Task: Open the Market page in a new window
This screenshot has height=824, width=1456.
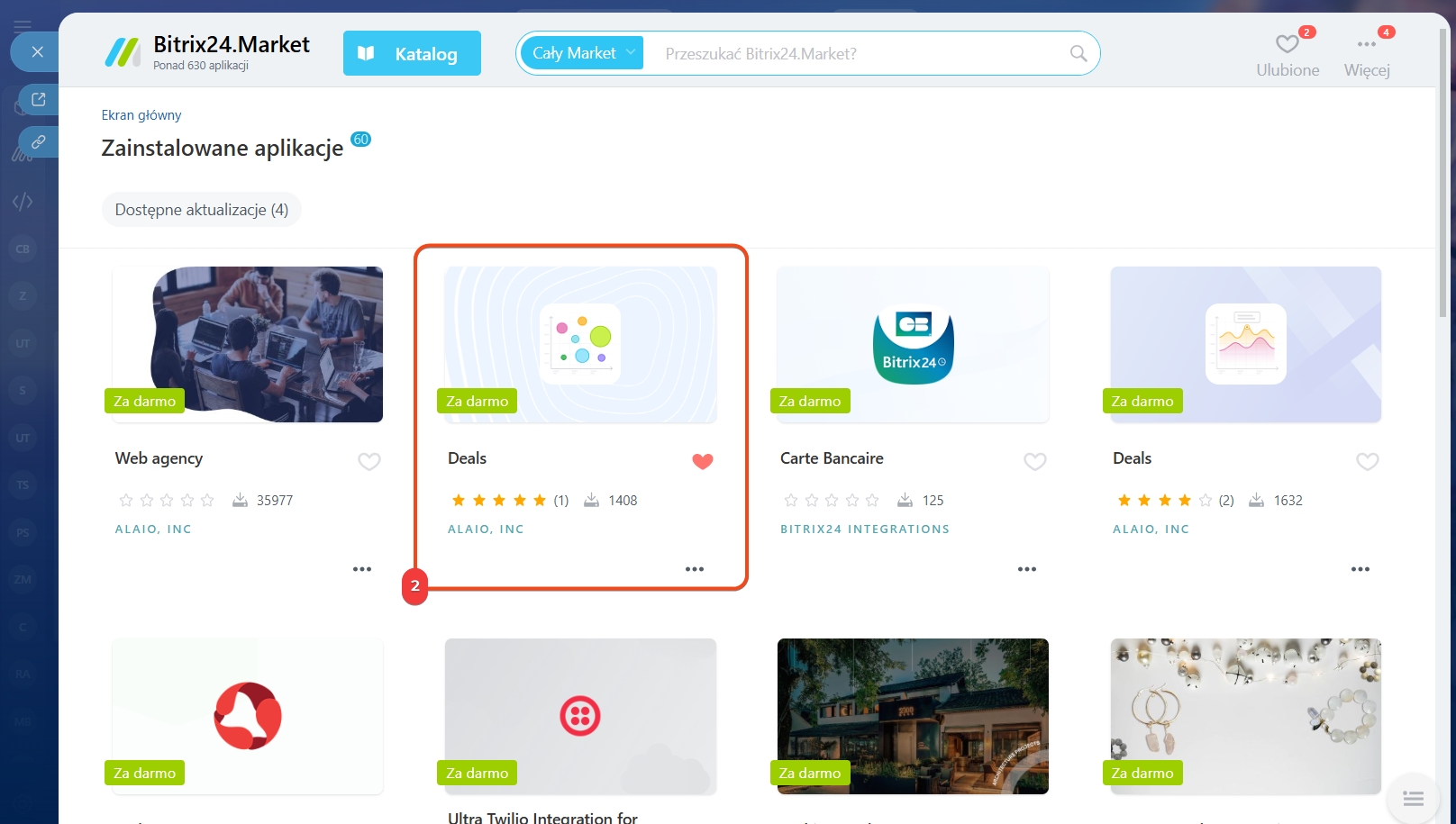Action: pos(39,99)
